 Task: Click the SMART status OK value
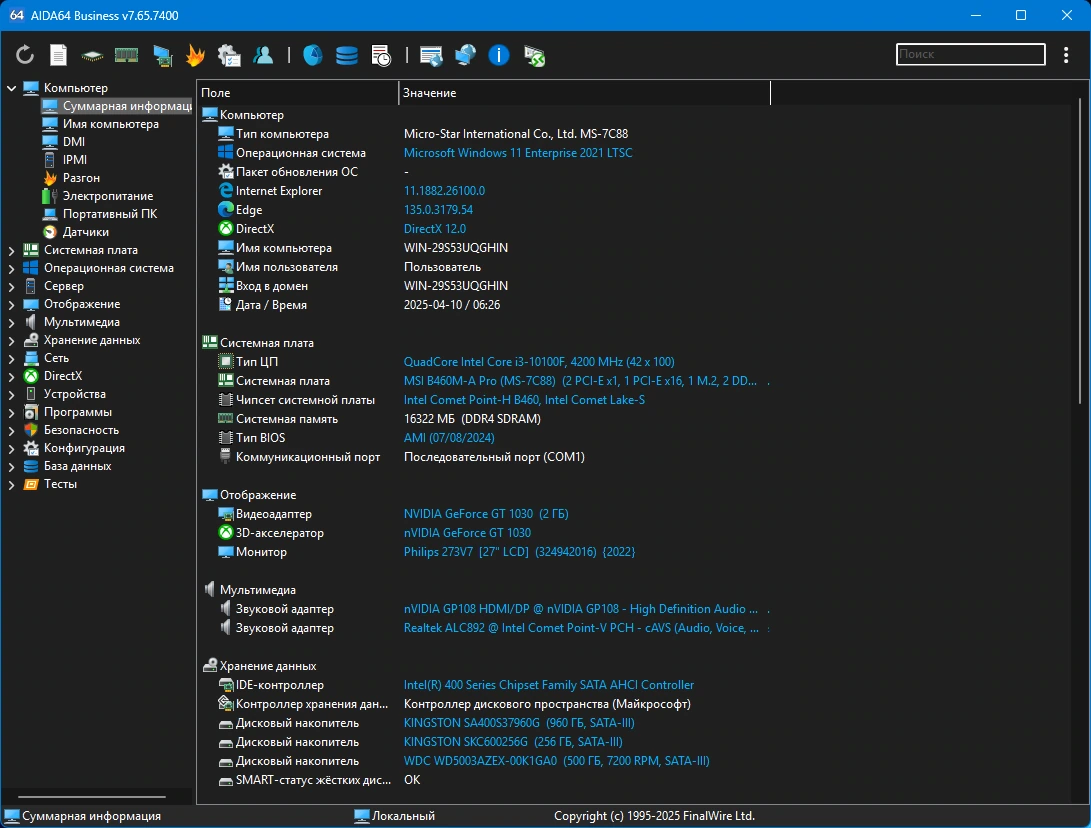[x=412, y=780]
